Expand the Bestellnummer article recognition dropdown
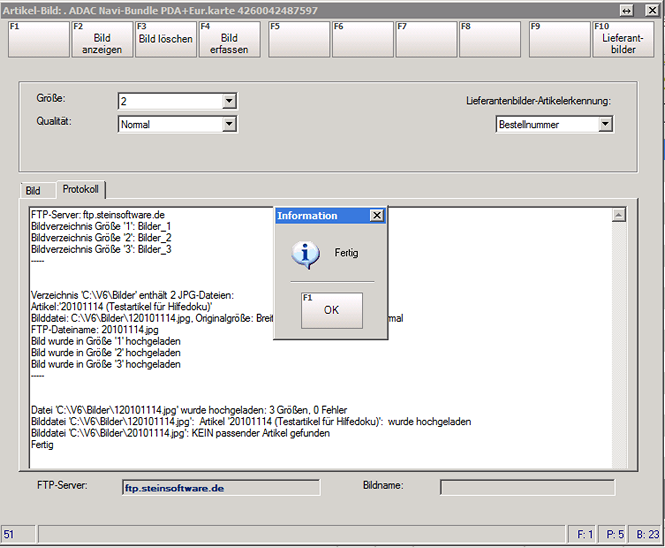 click(605, 124)
